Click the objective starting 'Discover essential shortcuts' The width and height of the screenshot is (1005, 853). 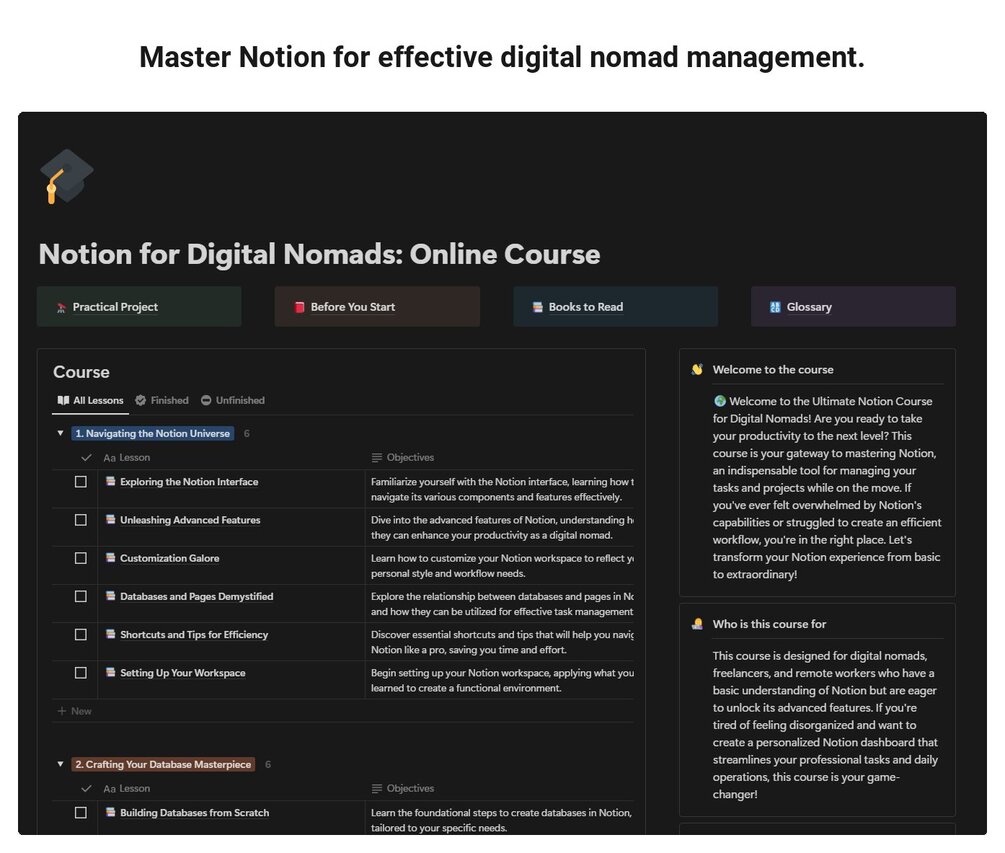point(502,642)
